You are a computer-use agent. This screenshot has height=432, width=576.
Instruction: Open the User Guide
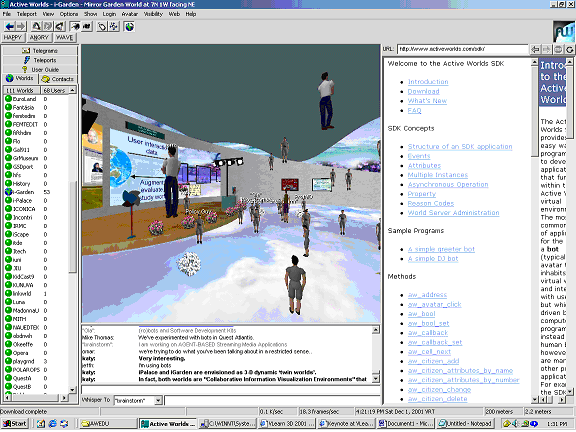coord(40,69)
